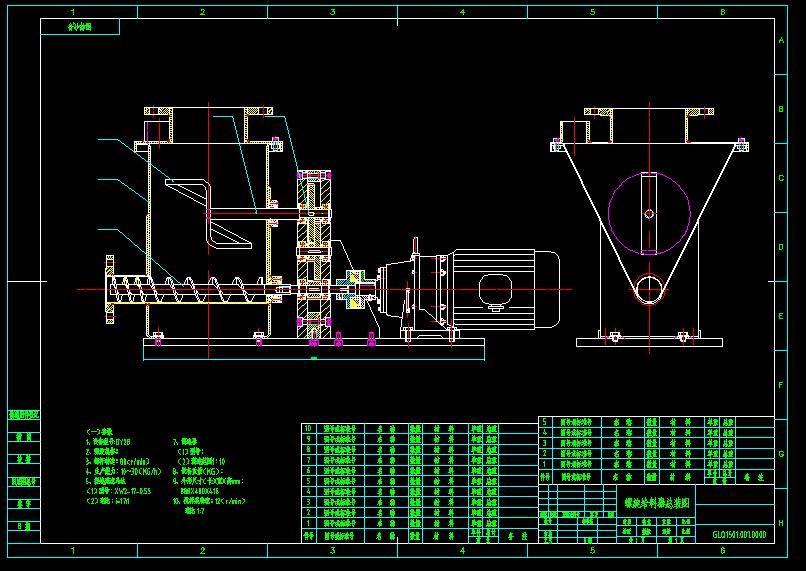Screen dimensions: 806x571
Task: Click the electric motor body in side view
Action: point(505,289)
